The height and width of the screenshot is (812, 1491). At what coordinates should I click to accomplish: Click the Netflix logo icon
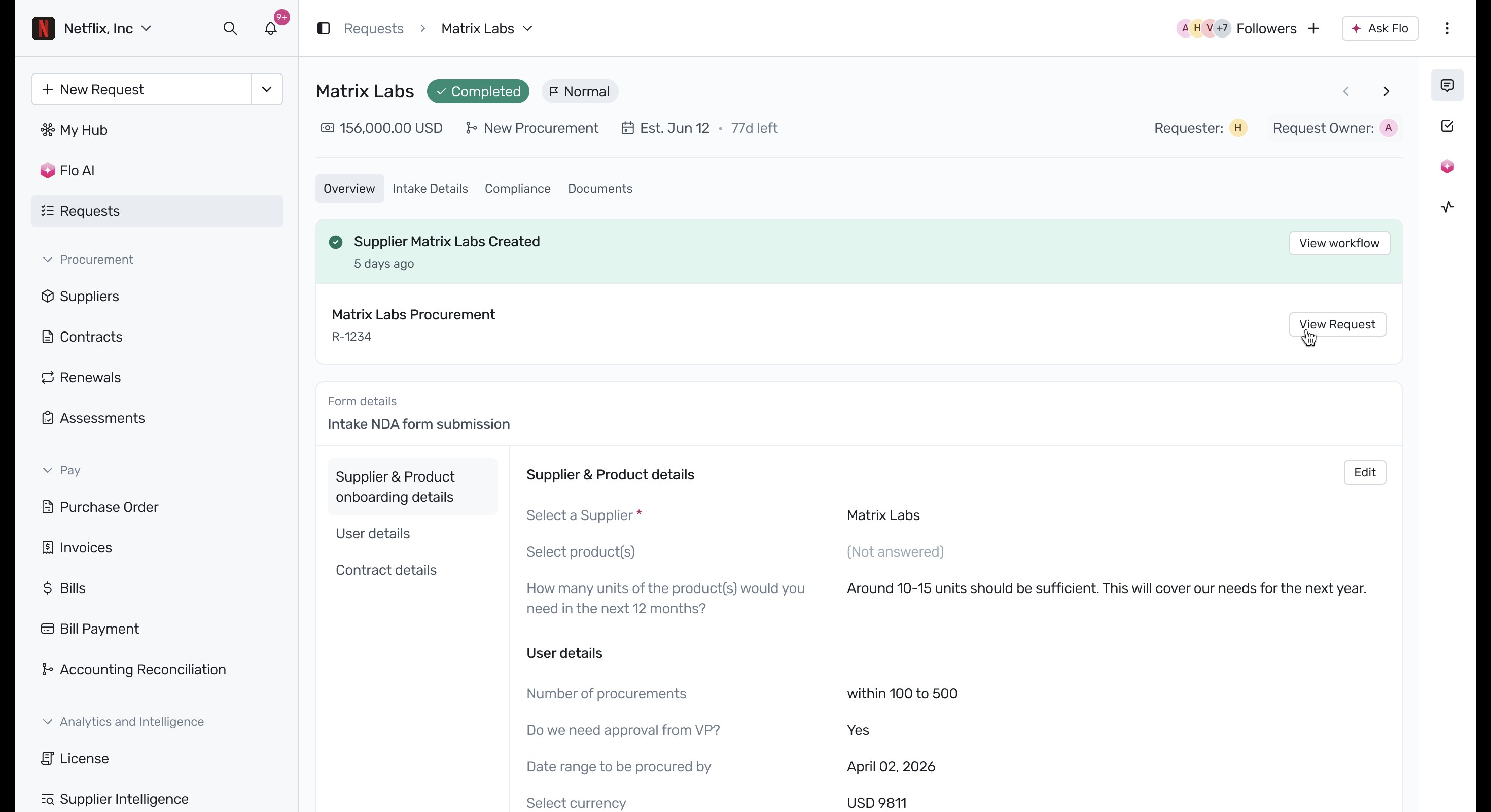click(x=44, y=28)
